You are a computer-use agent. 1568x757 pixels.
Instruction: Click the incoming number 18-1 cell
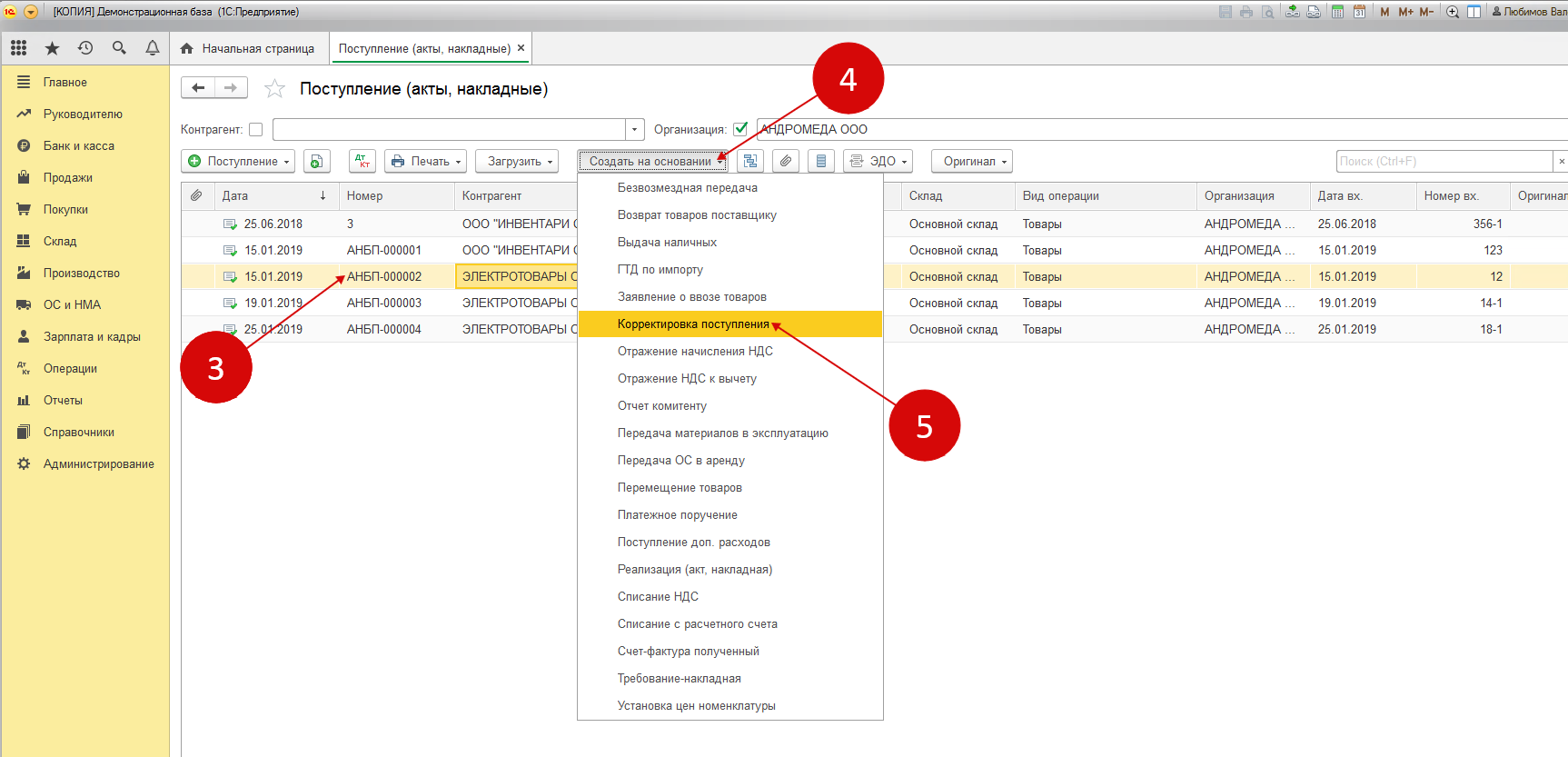click(x=1463, y=329)
